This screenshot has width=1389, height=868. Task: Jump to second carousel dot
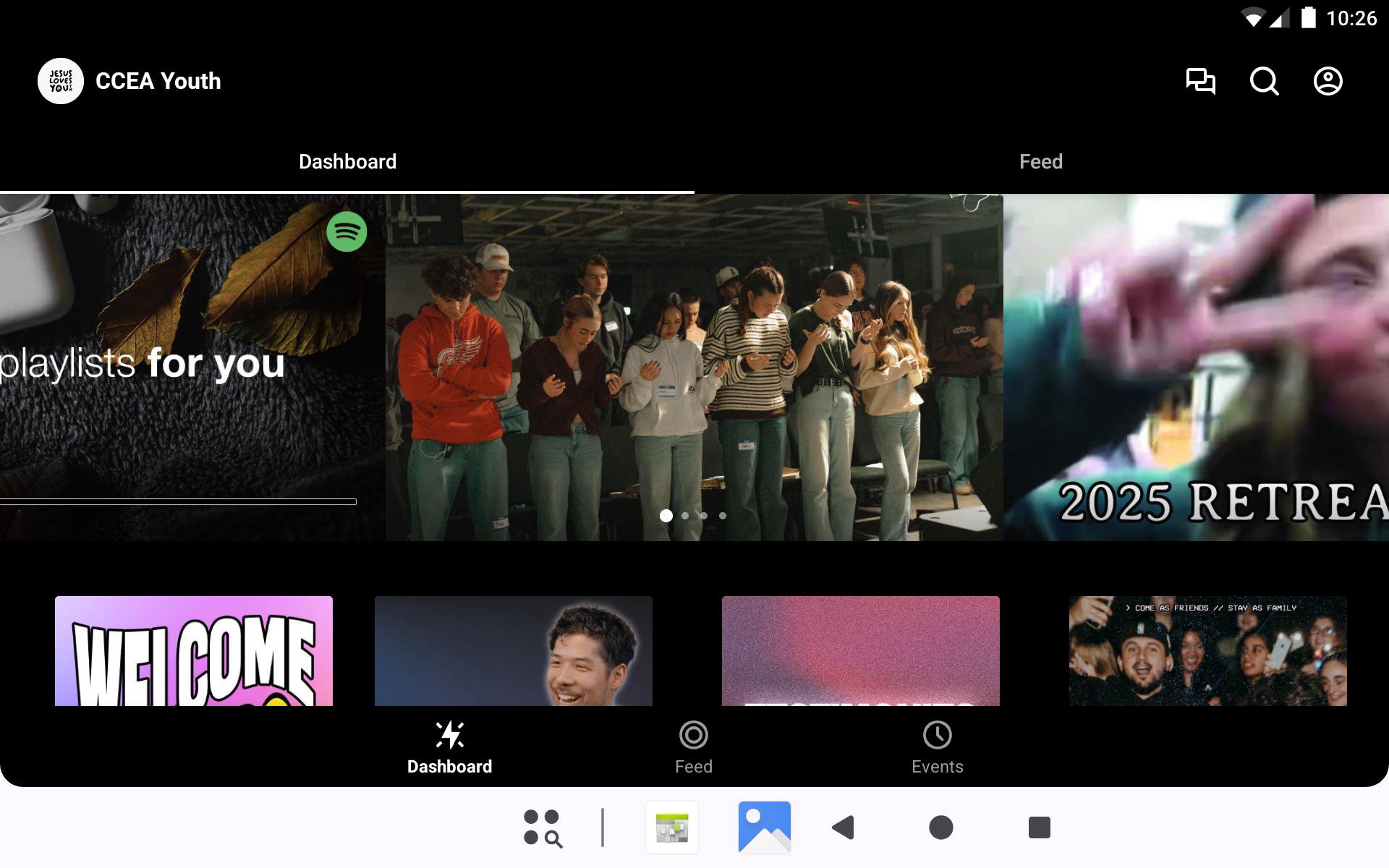685,516
